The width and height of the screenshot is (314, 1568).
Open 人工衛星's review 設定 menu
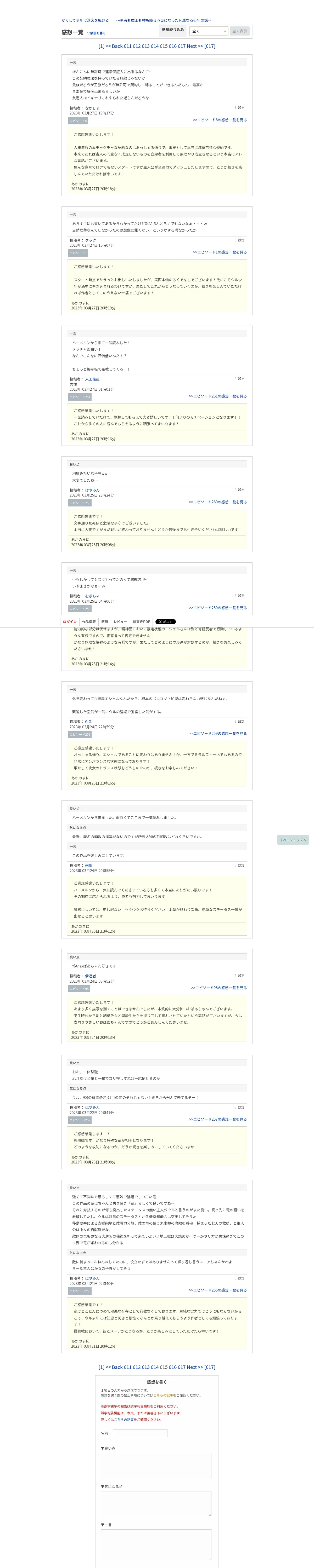tap(240, 379)
